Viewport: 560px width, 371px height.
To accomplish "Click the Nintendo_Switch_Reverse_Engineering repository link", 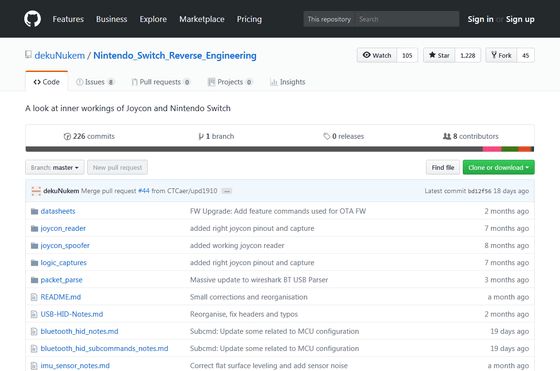I will (175, 55).
